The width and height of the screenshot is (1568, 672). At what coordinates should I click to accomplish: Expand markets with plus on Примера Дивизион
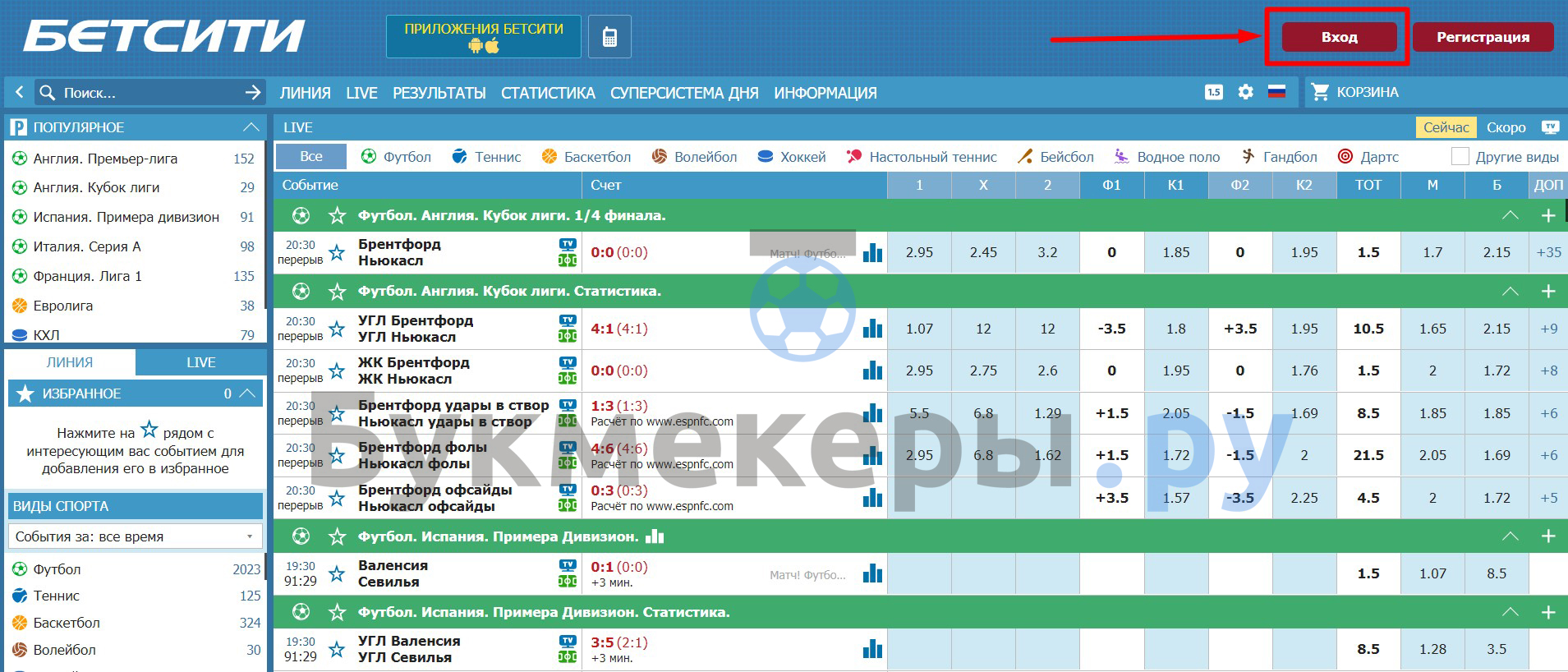point(1548,536)
